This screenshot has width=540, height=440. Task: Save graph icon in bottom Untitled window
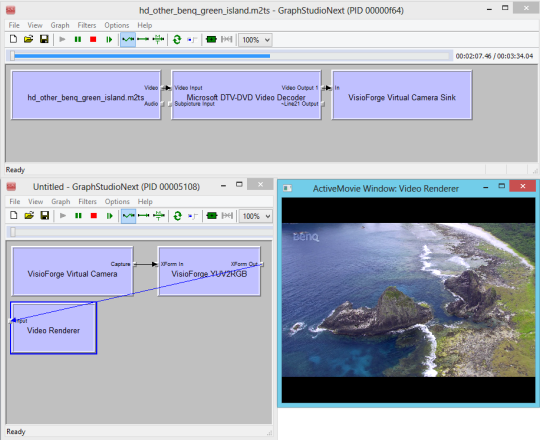(x=45, y=216)
